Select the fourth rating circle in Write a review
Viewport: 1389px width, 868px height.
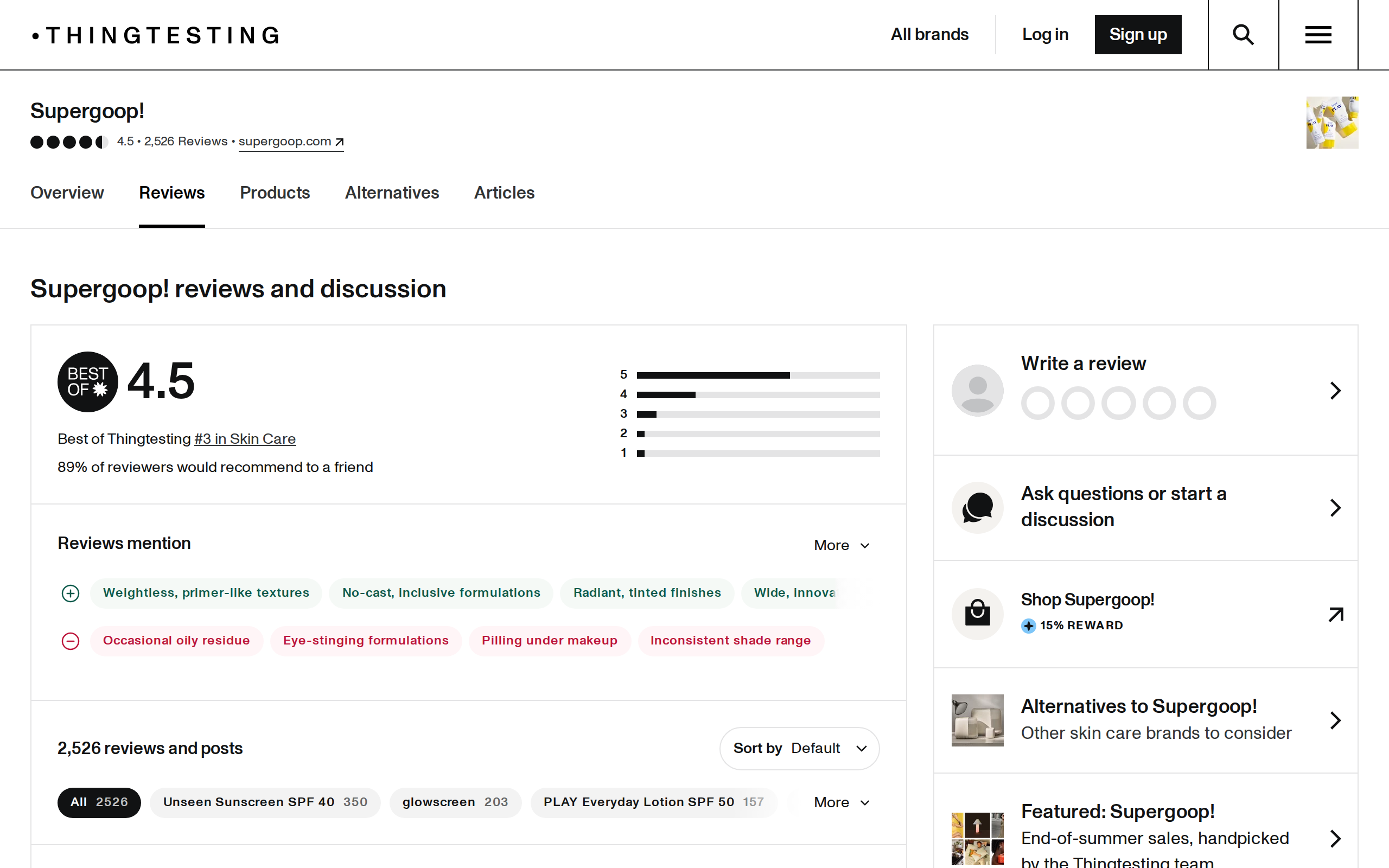coord(1159,403)
